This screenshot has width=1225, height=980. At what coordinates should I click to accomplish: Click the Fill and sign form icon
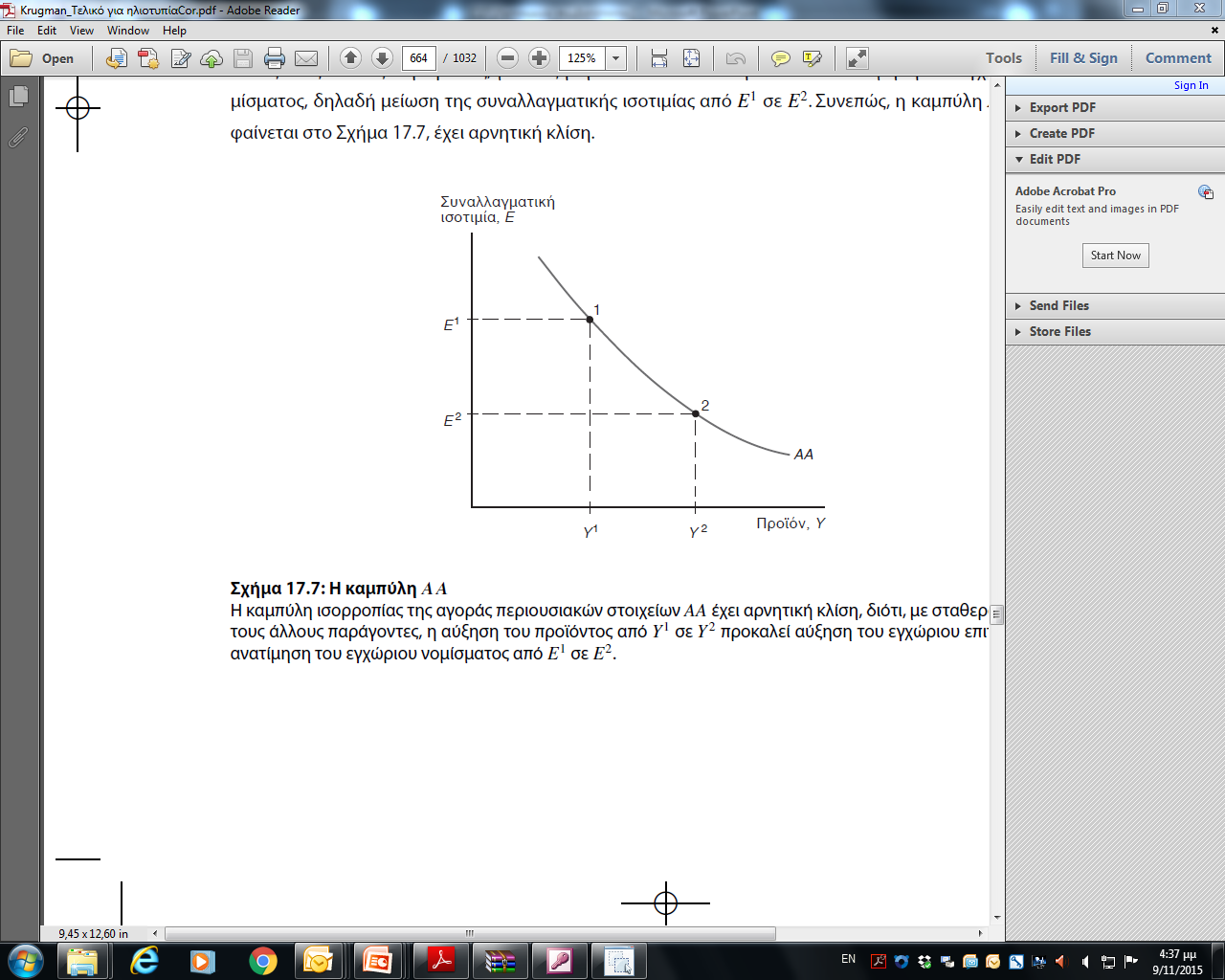coord(181,58)
